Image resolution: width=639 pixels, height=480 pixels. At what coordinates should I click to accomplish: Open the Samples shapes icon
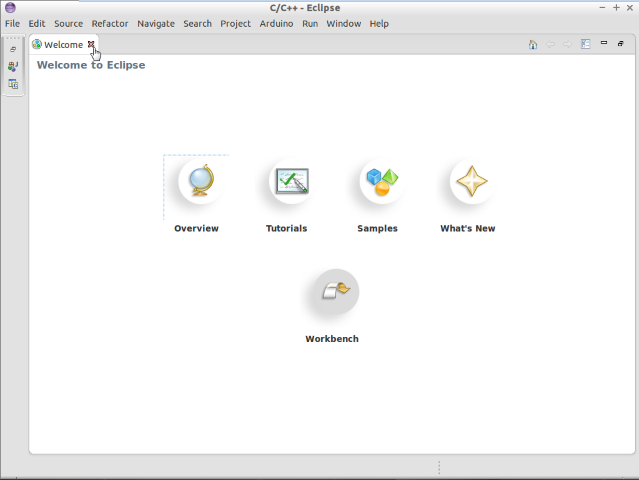point(382,181)
